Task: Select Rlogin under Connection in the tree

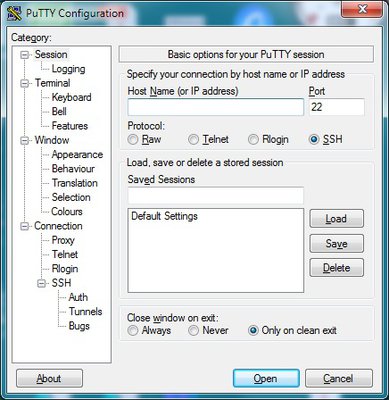Action: point(65,269)
